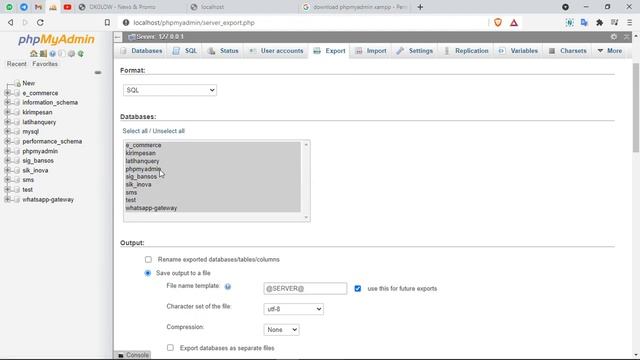The height and width of the screenshot is (360, 640).
Task: Click the Google Translate extension icon
Action: tap(584, 22)
